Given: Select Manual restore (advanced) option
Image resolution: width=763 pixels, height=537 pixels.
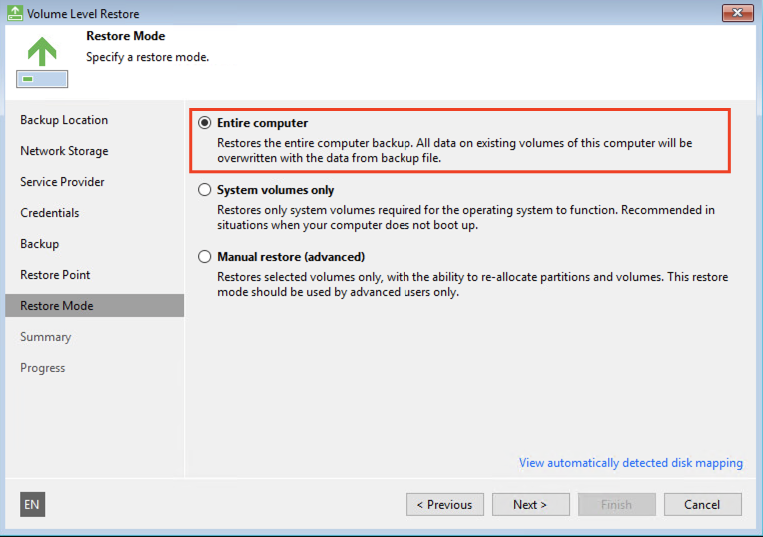Looking at the screenshot, I should [x=205, y=257].
